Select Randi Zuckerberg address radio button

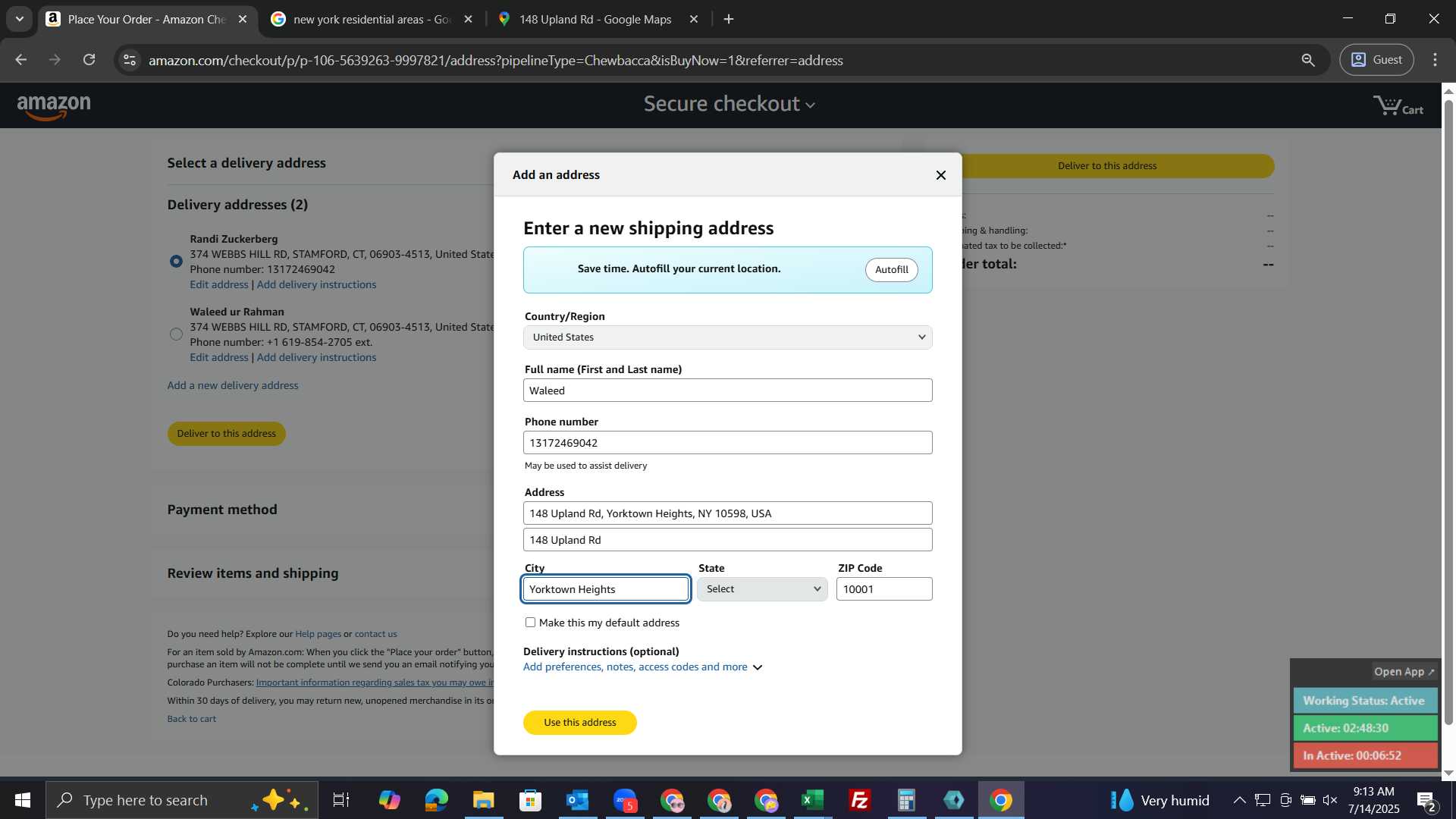point(176,262)
